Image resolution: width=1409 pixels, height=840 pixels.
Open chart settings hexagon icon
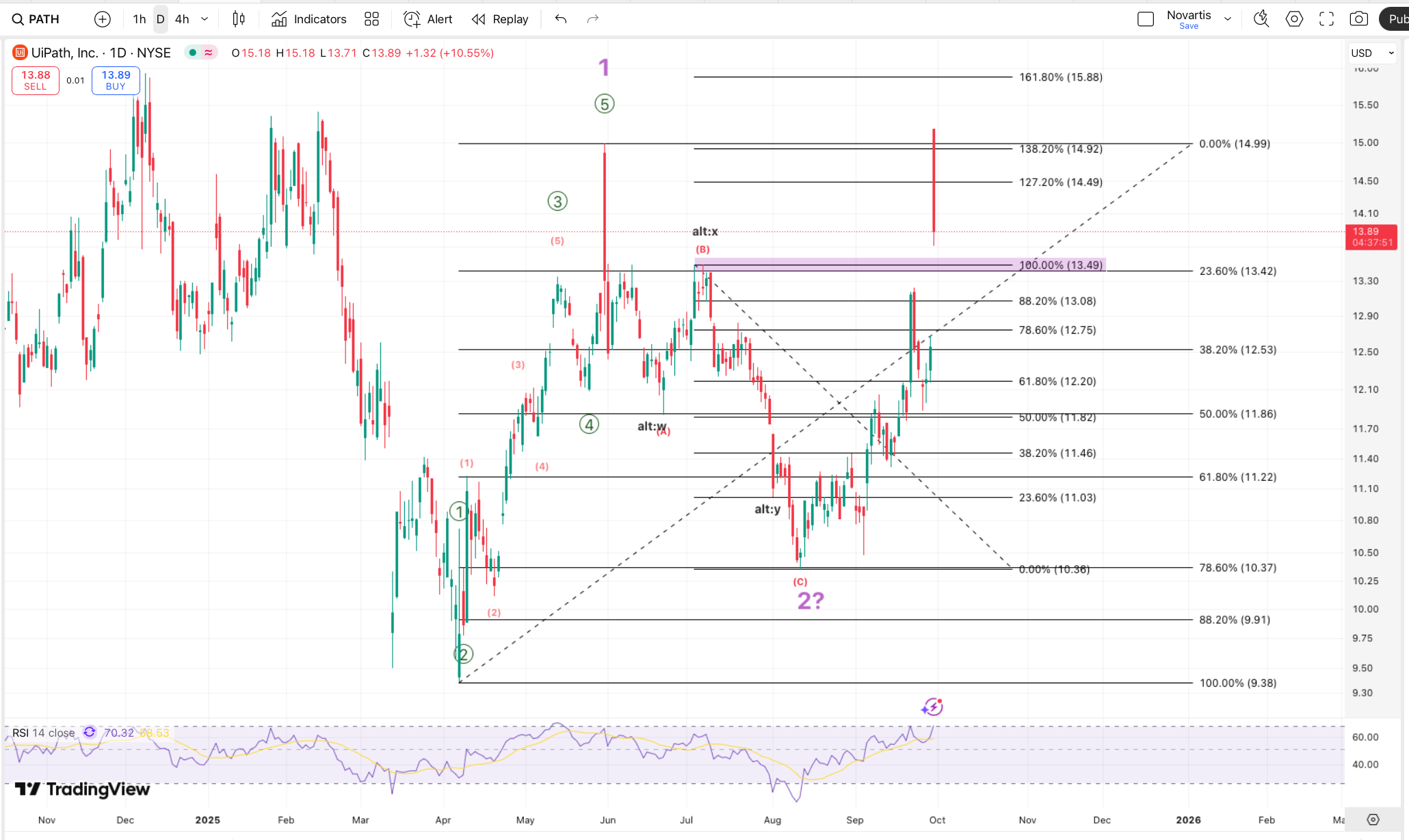pos(1294,19)
